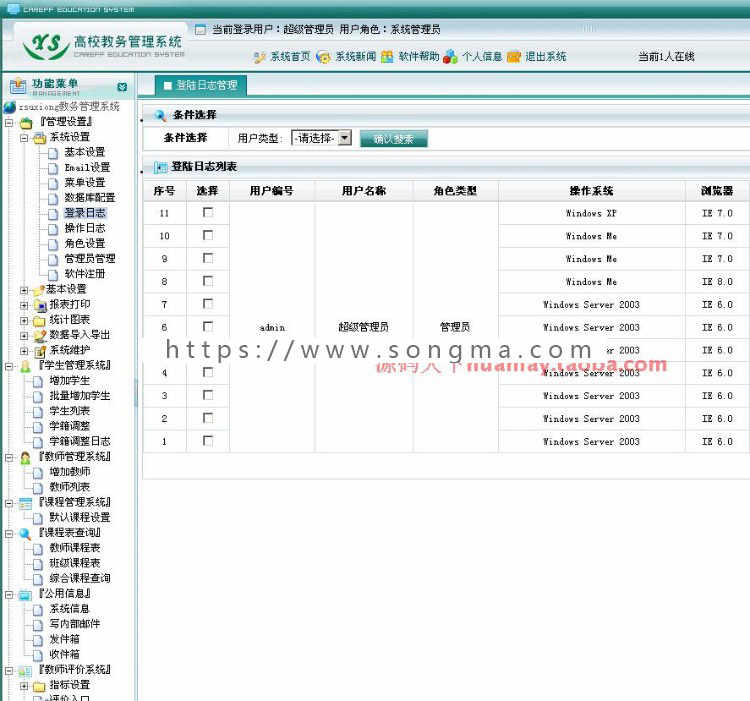
Task: Click the 功能菜单 panel collapse icon
Action: 122,87
